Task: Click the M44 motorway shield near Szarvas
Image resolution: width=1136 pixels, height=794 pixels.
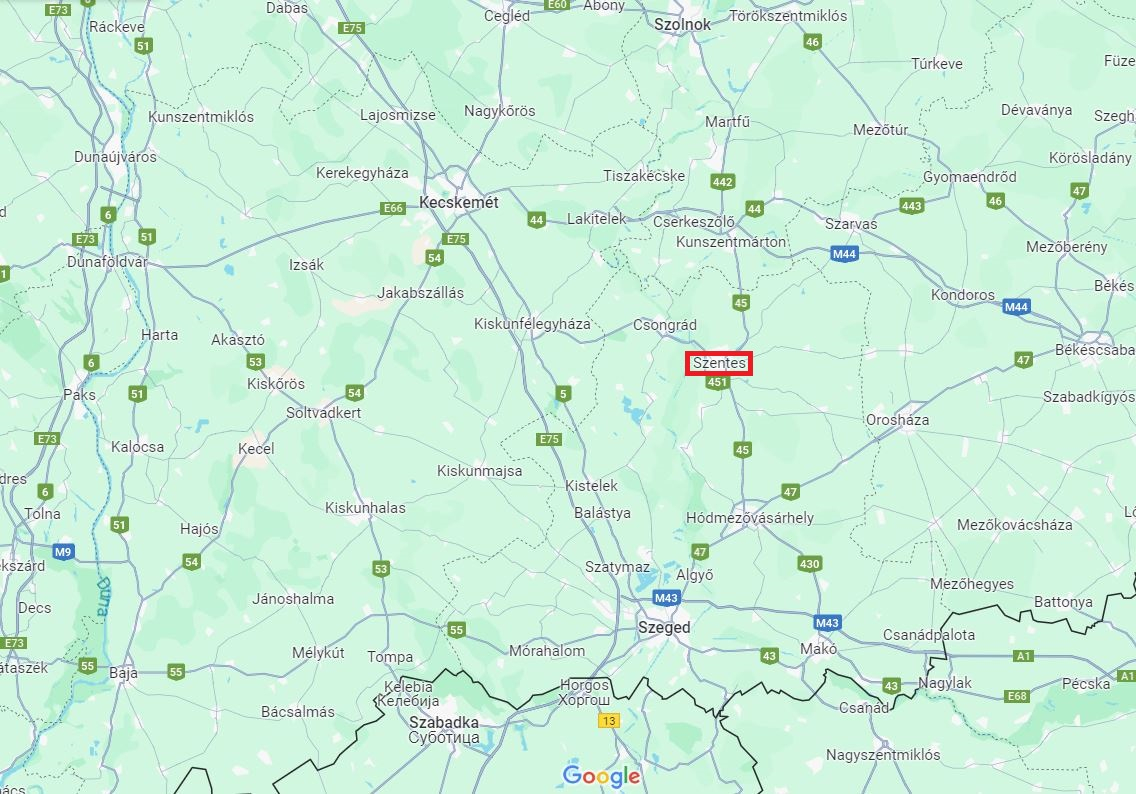Action: (844, 254)
